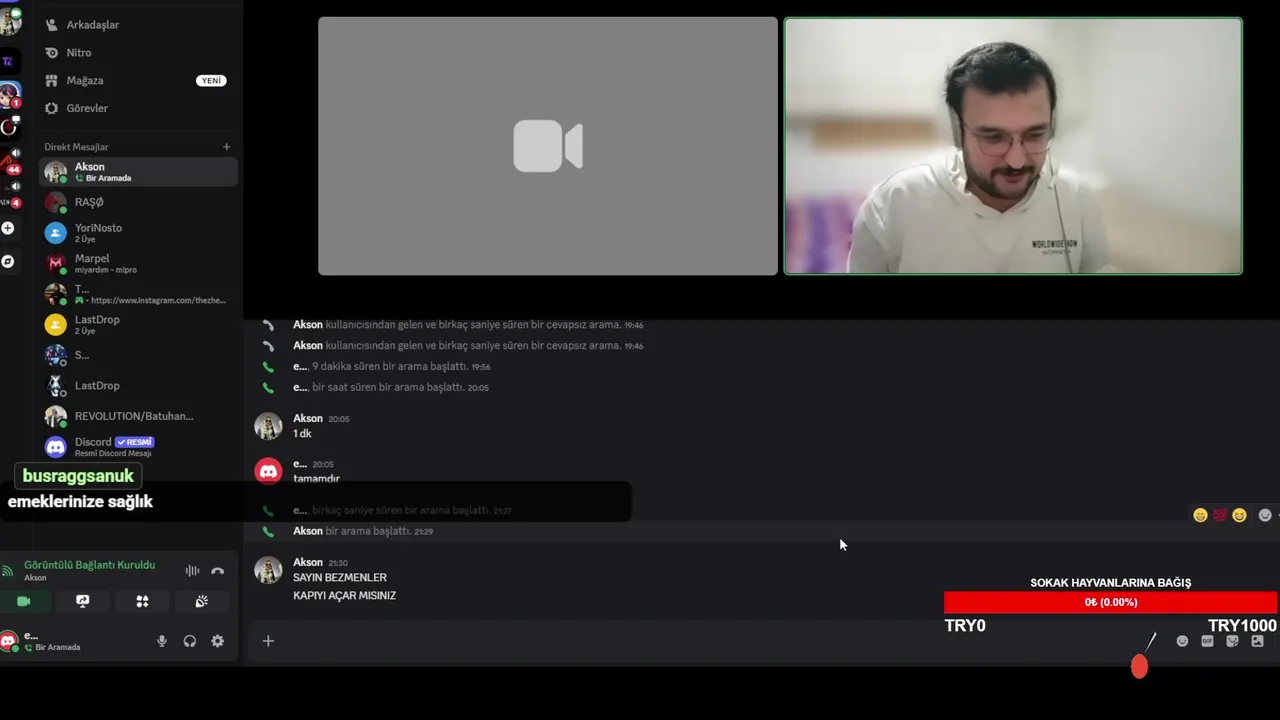Toggle noise suppression waveform icon
Image resolution: width=1280 pixels, height=720 pixels.
[x=192, y=570]
